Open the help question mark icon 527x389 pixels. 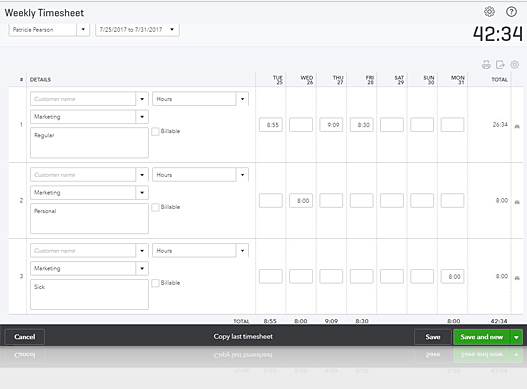click(511, 12)
